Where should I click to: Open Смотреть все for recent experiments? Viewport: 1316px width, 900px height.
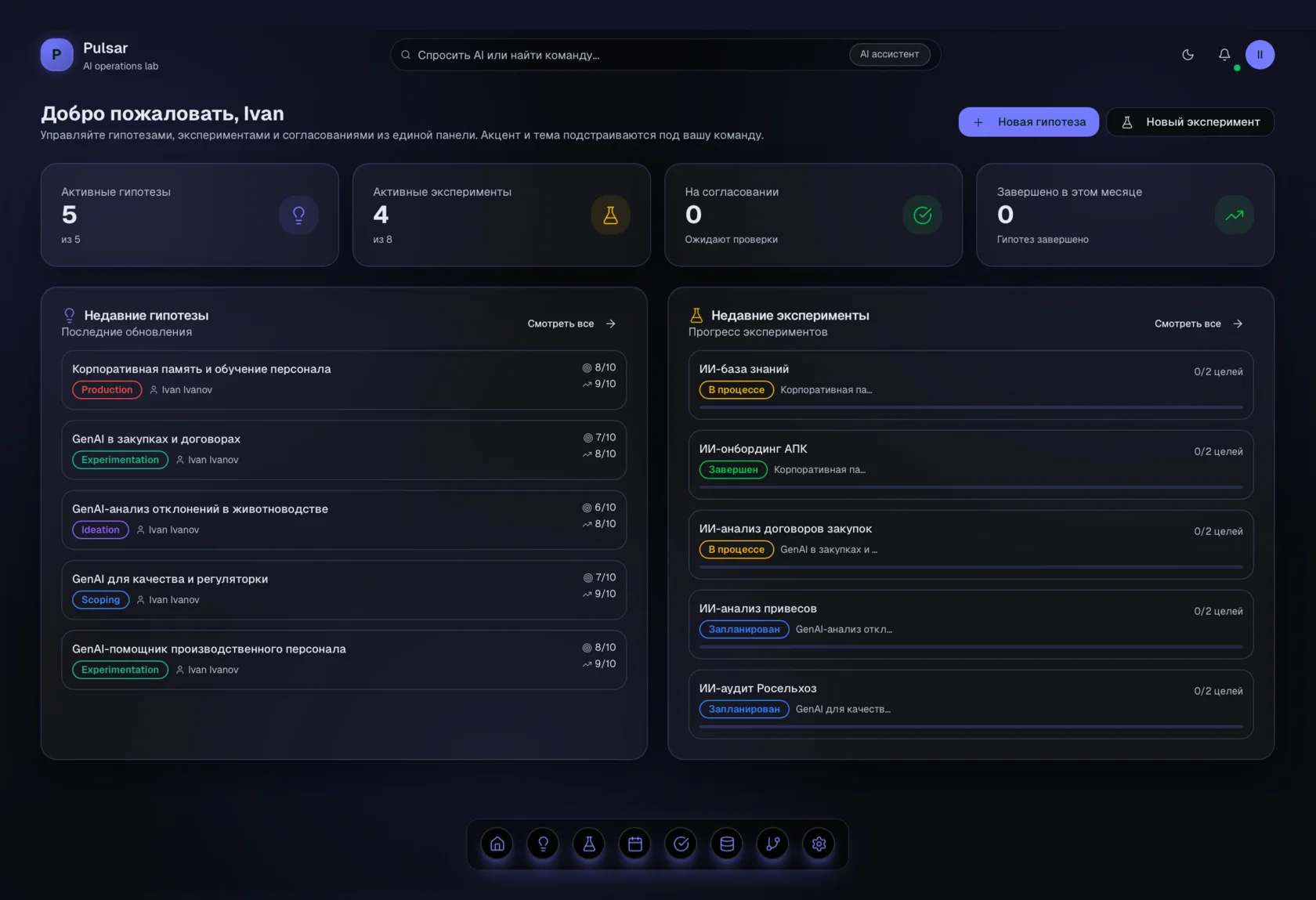pyautogui.click(x=1198, y=323)
